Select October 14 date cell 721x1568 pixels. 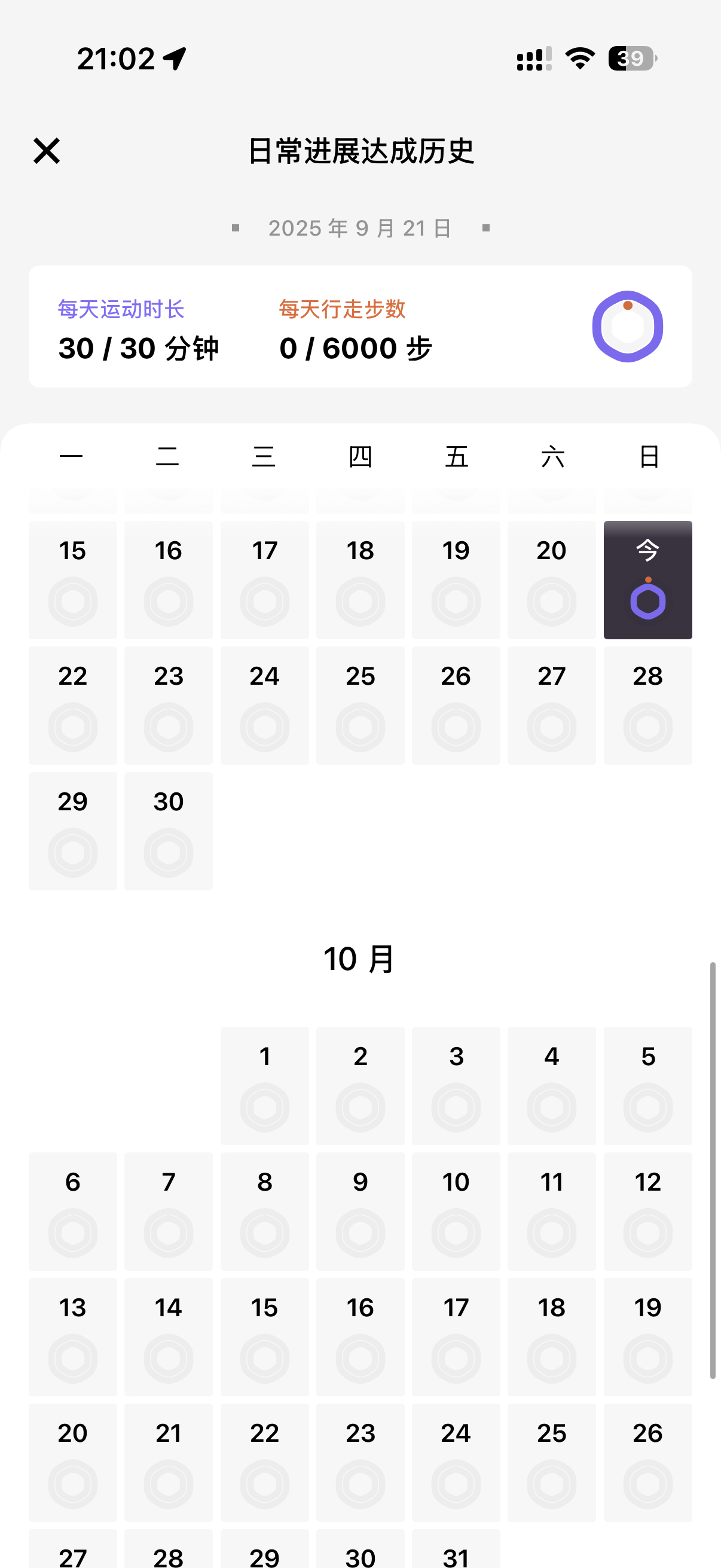point(169,1337)
